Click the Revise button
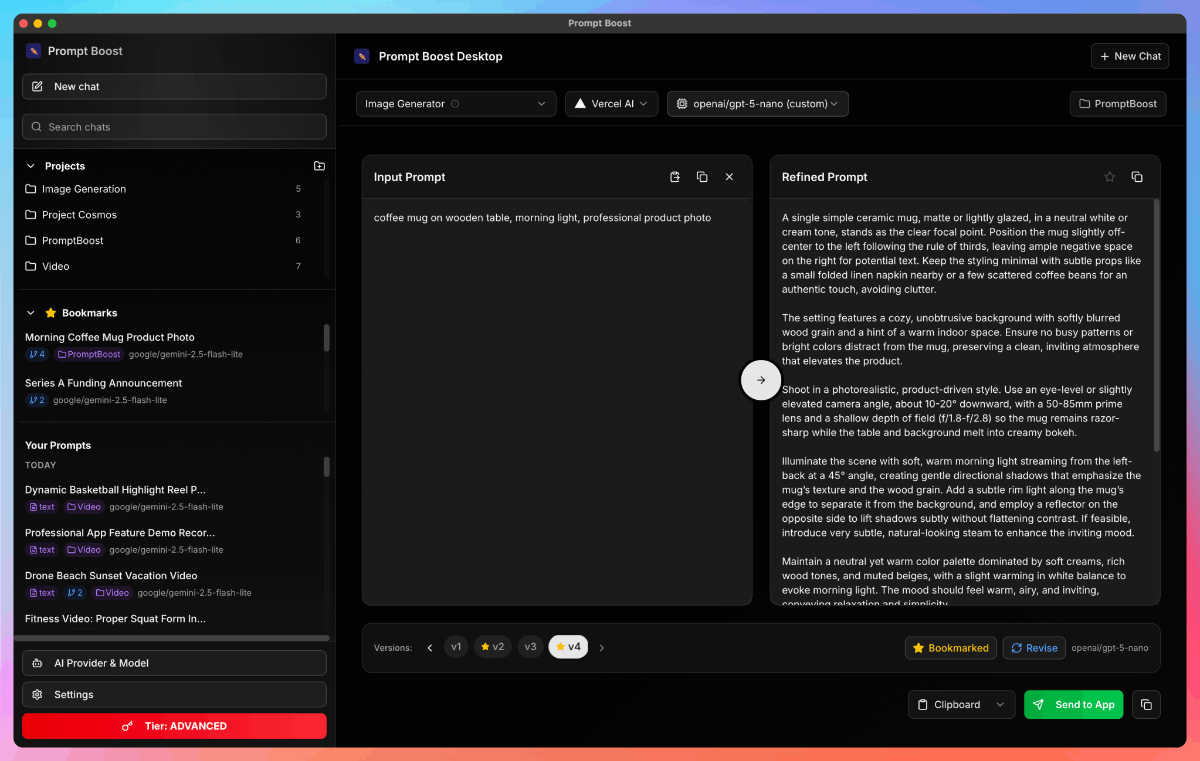Viewport: 1200px width, 761px height. pyautogui.click(x=1034, y=647)
